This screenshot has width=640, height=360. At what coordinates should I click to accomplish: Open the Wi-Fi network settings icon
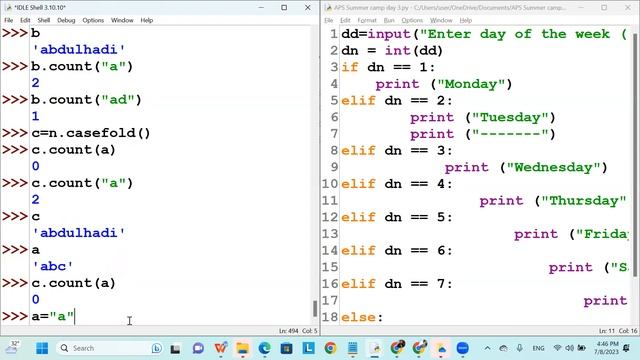557,348
